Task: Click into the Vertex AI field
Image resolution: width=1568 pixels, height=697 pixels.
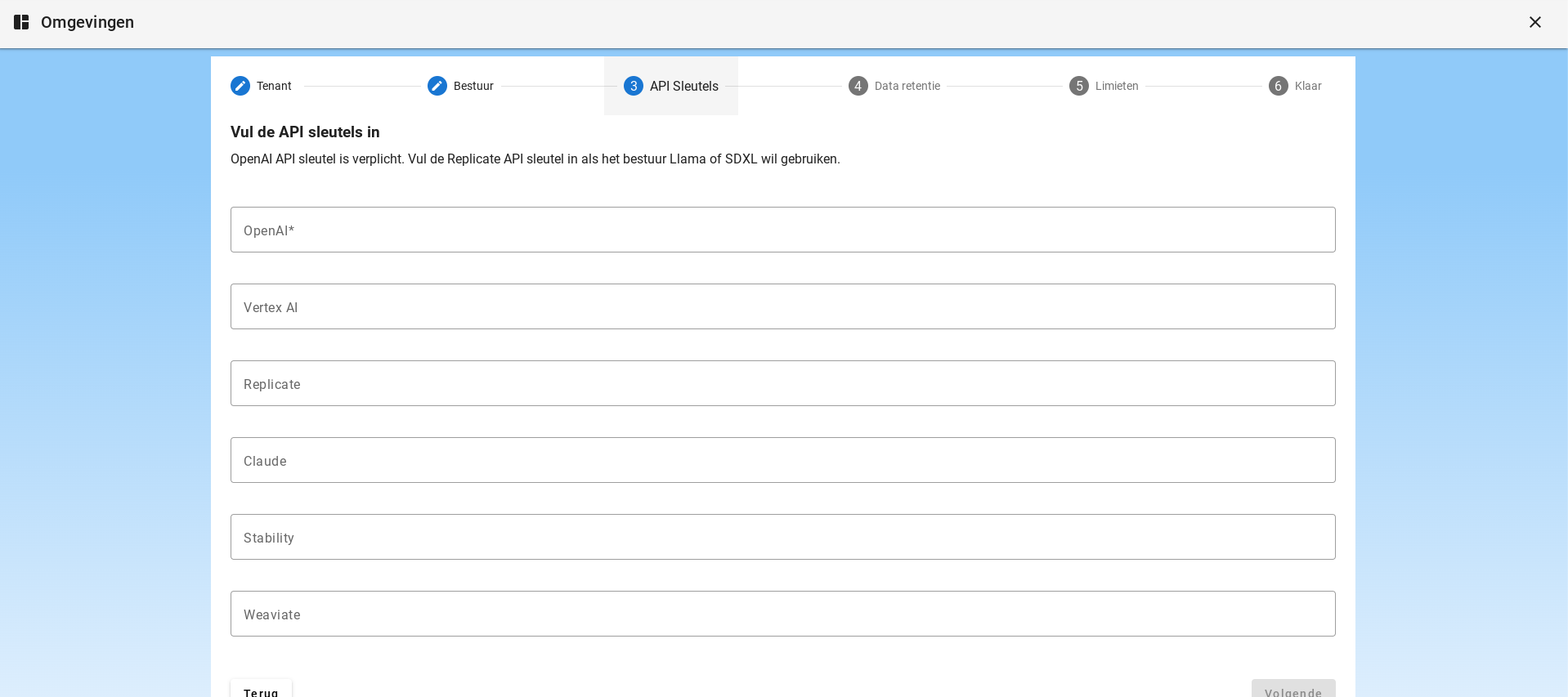Action: [x=782, y=306]
